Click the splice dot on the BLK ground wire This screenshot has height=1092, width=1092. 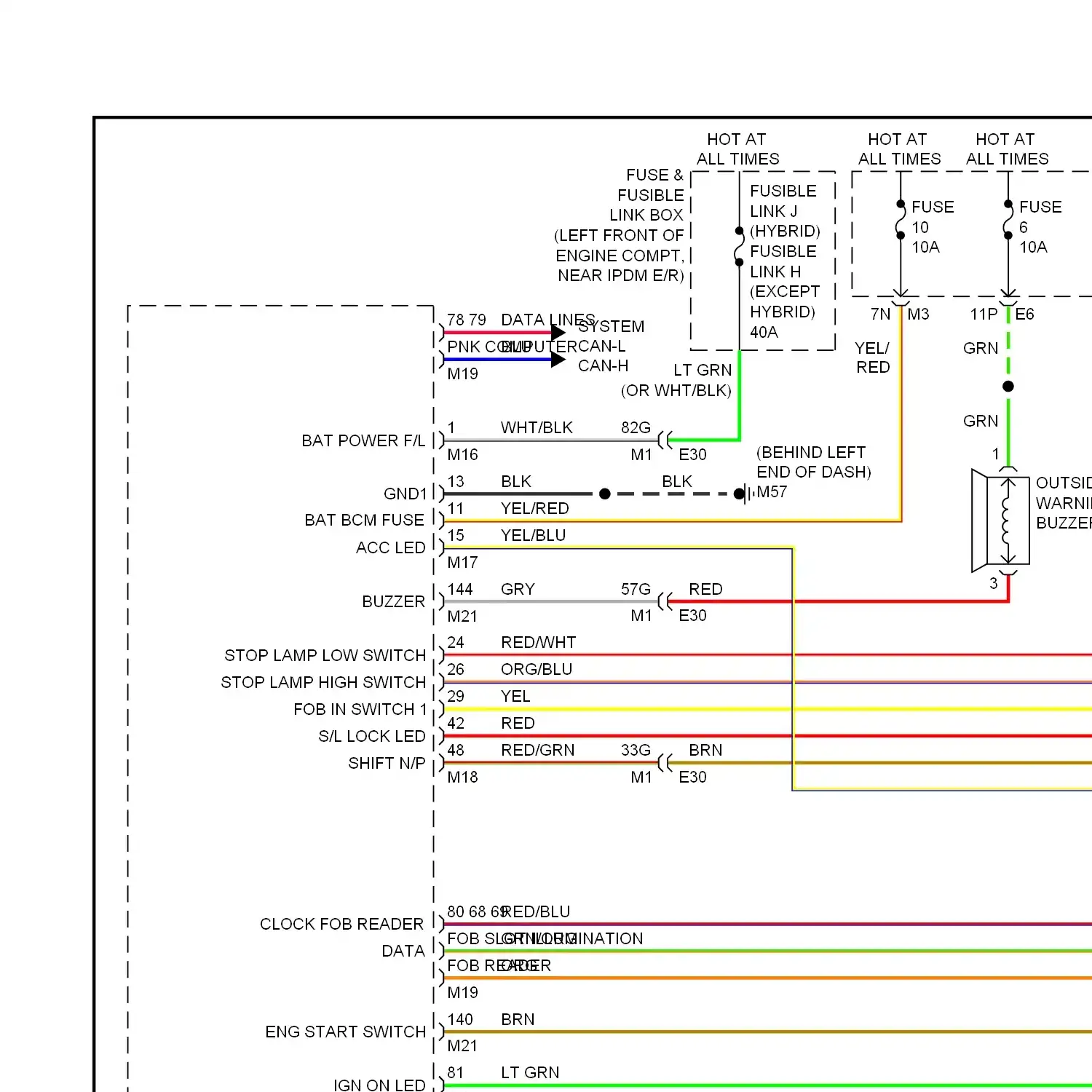tap(604, 494)
